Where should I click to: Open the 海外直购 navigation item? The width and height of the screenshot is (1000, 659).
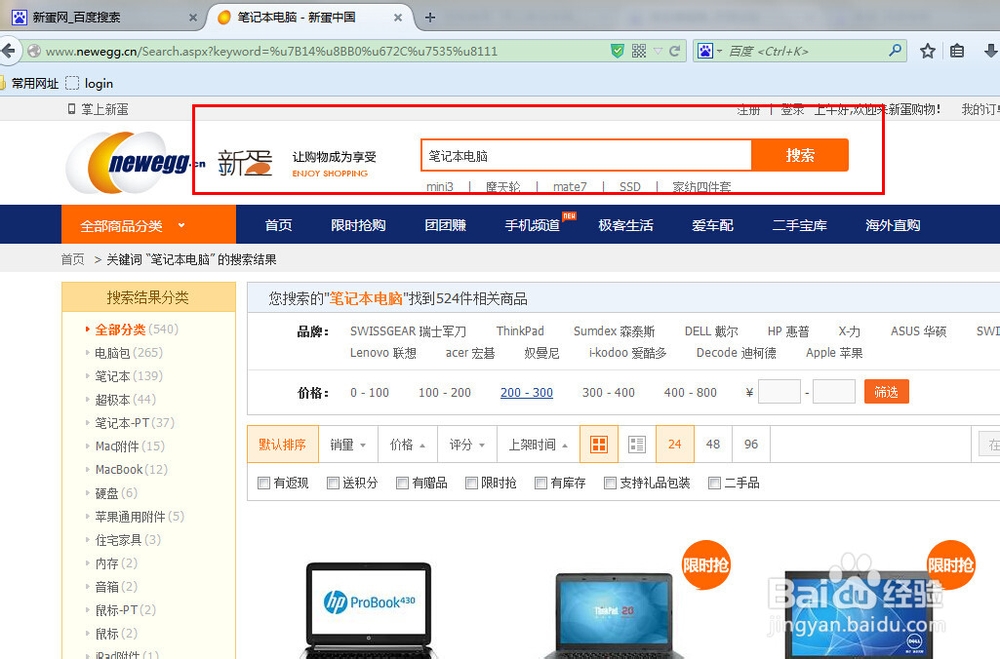[893, 225]
